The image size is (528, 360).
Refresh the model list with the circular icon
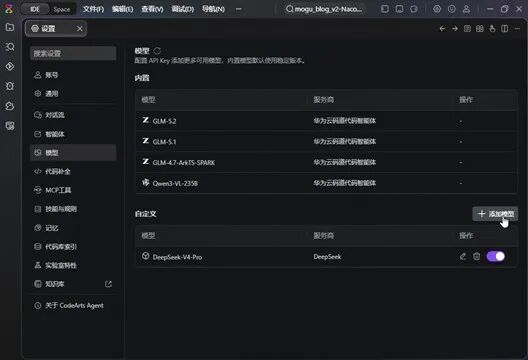[x=157, y=51]
